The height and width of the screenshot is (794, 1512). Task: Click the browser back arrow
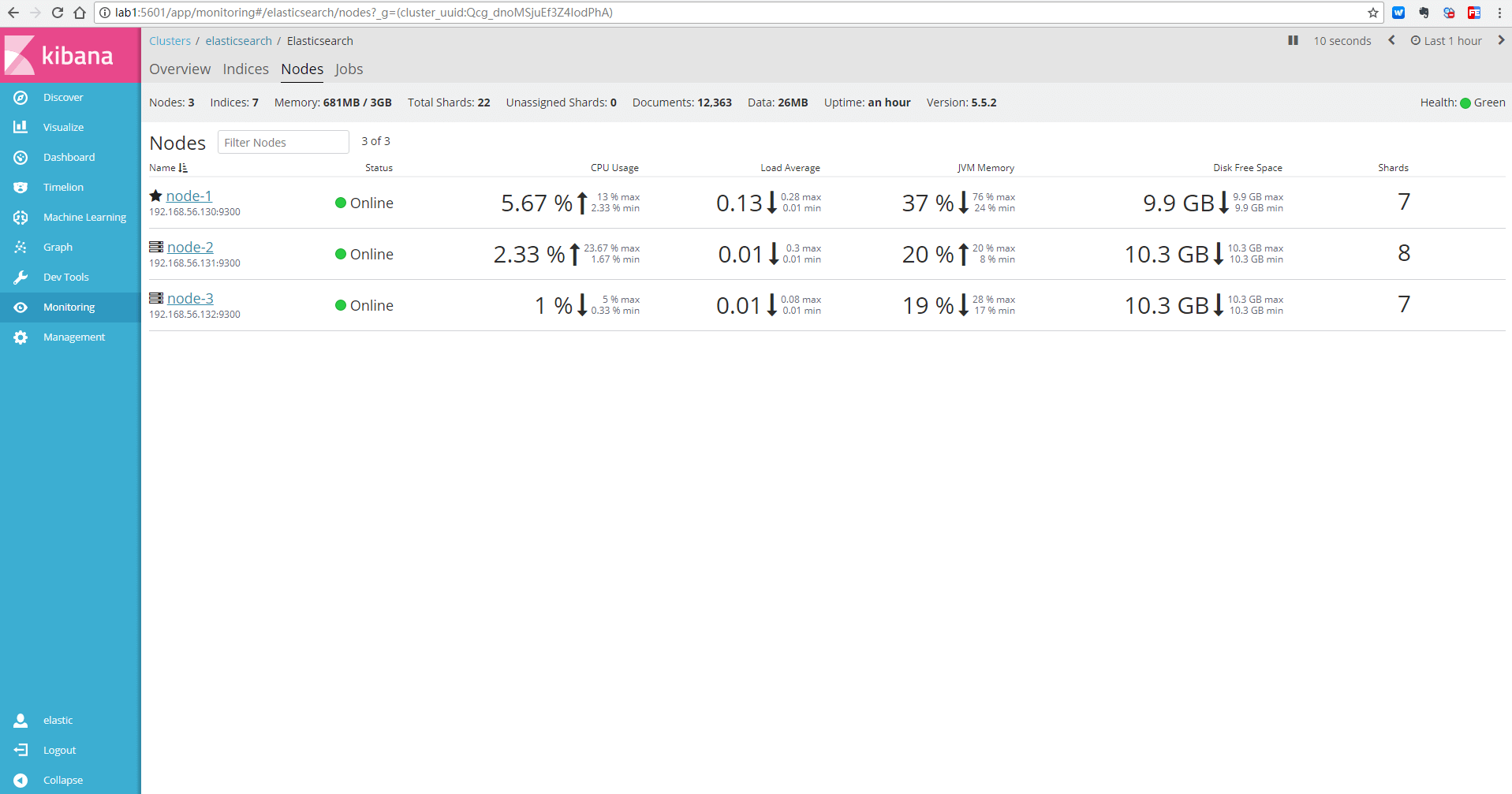click(13, 13)
